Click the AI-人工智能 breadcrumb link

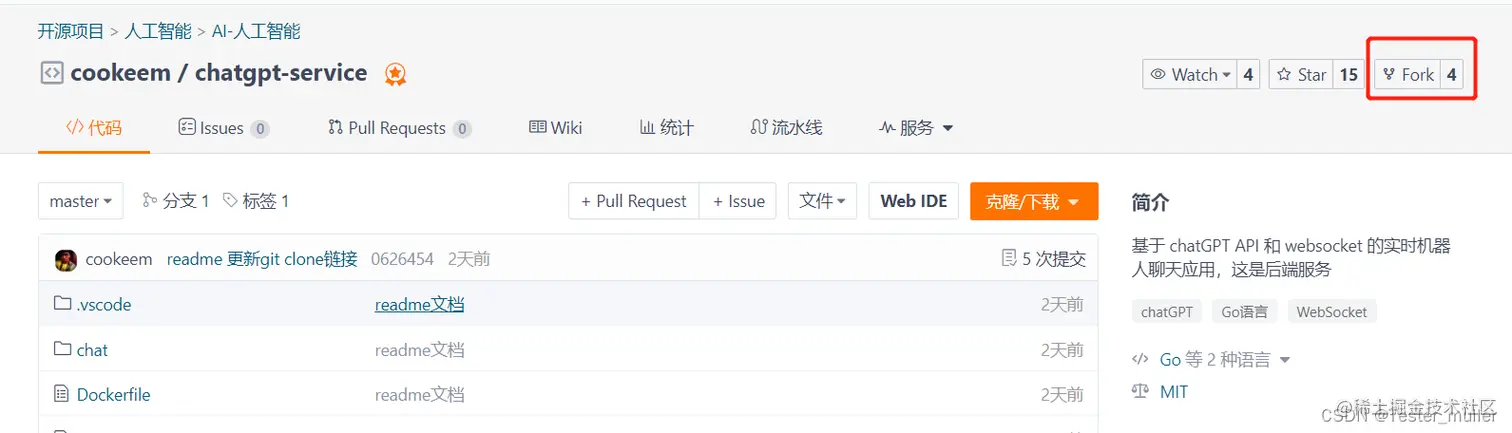click(256, 31)
